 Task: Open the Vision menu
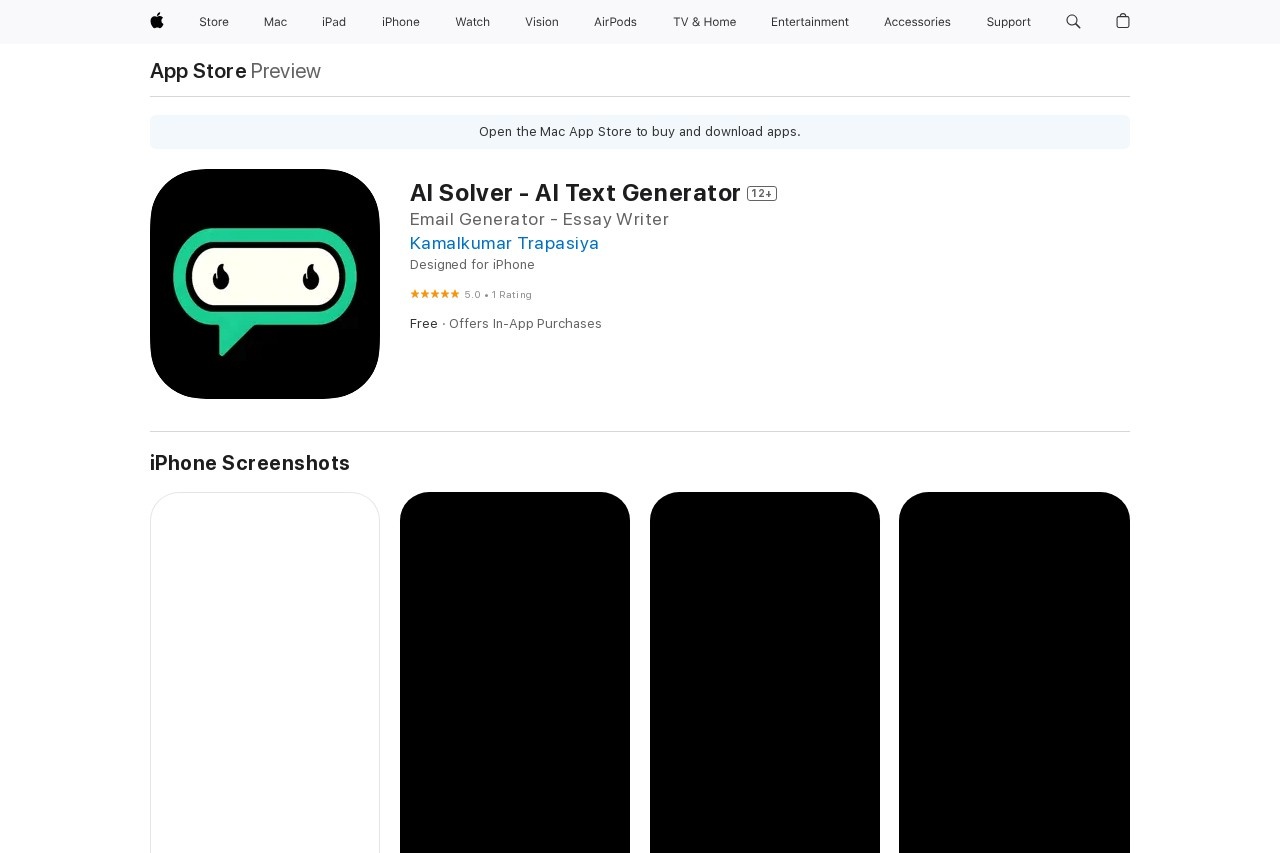point(542,22)
